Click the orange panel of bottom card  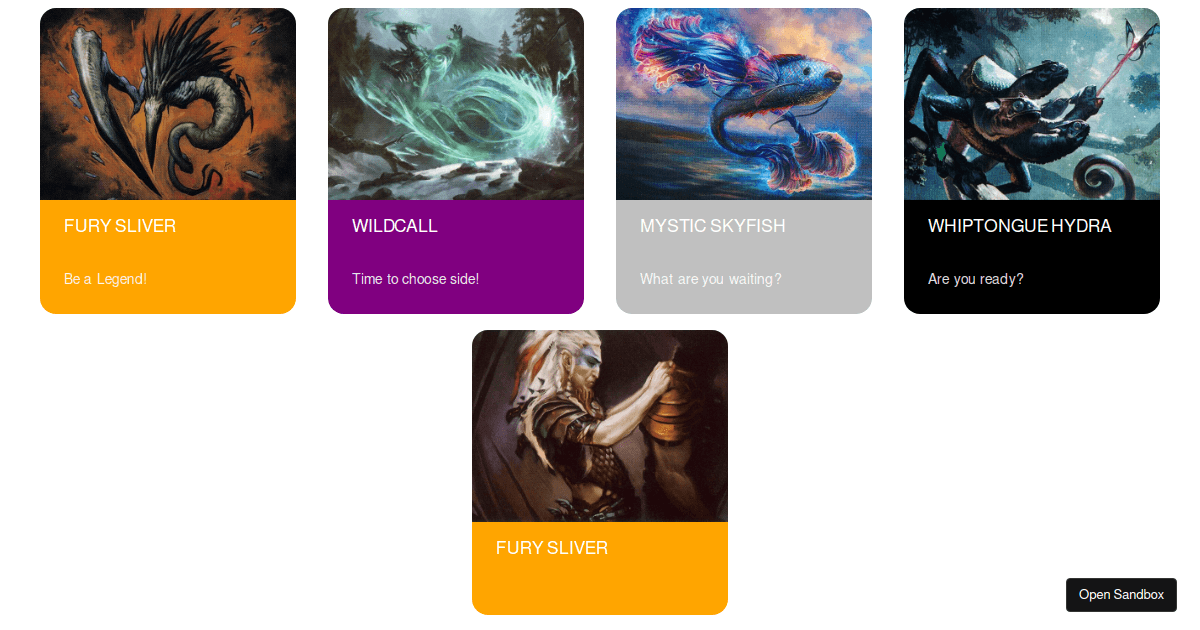[x=600, y=568]
